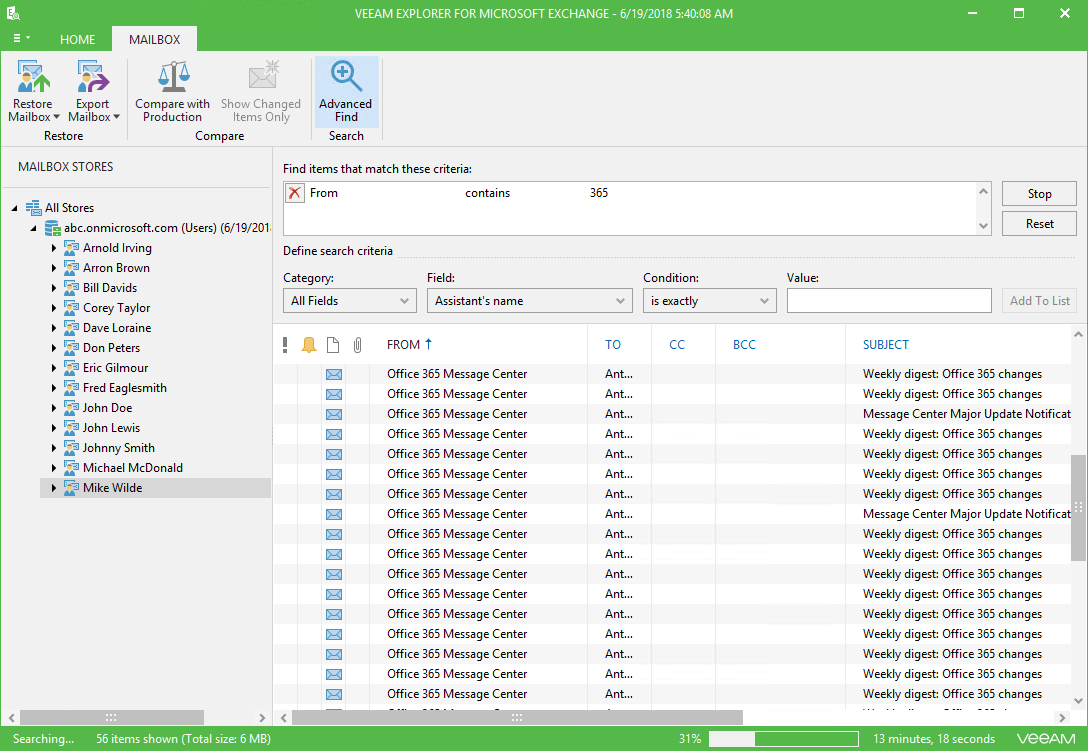Expand Mike Wilde mailbox
1088x751 pixels.
(x=54, y=488)
